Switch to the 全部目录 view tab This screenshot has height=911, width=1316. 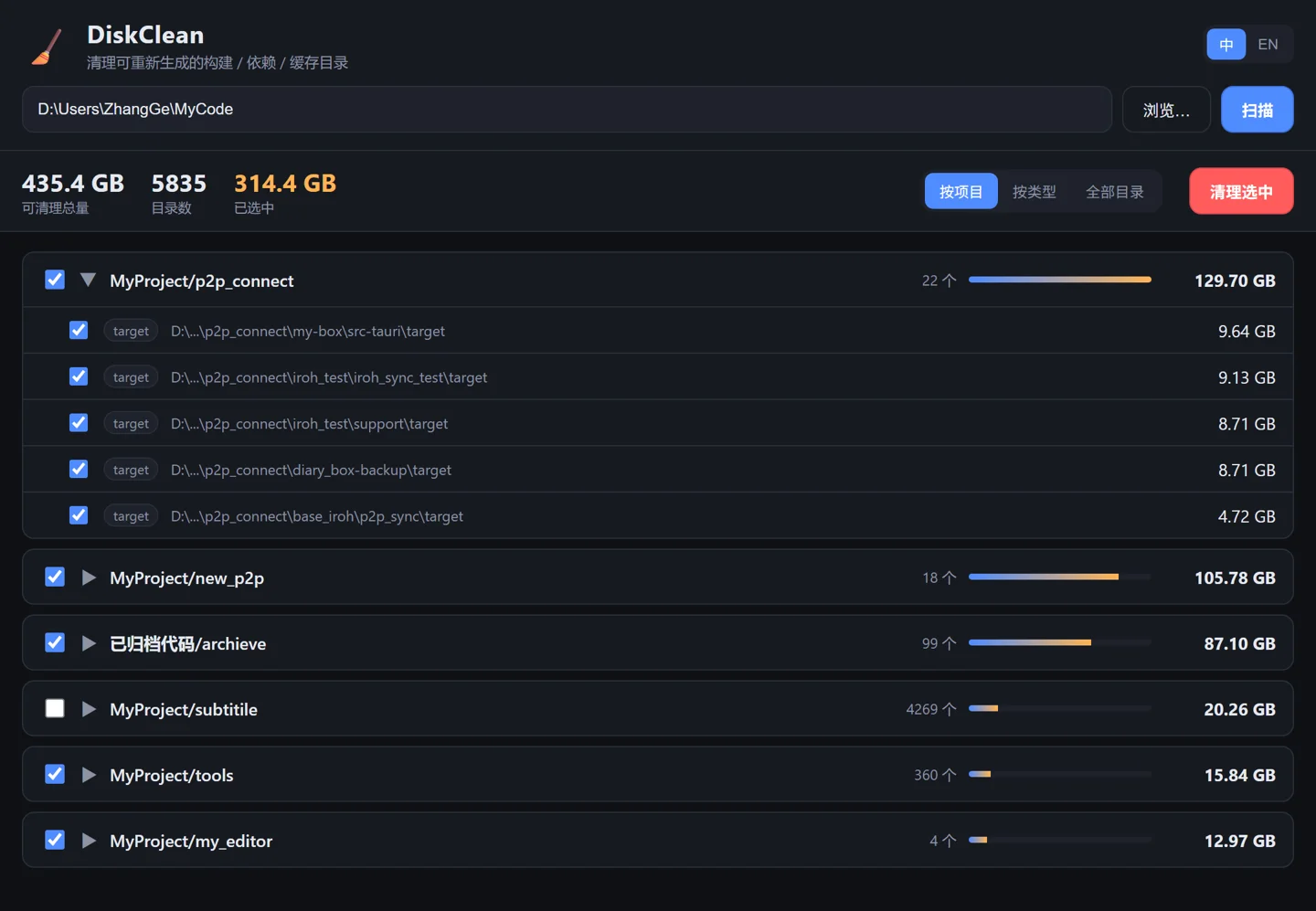click(x=1115, y=191)
